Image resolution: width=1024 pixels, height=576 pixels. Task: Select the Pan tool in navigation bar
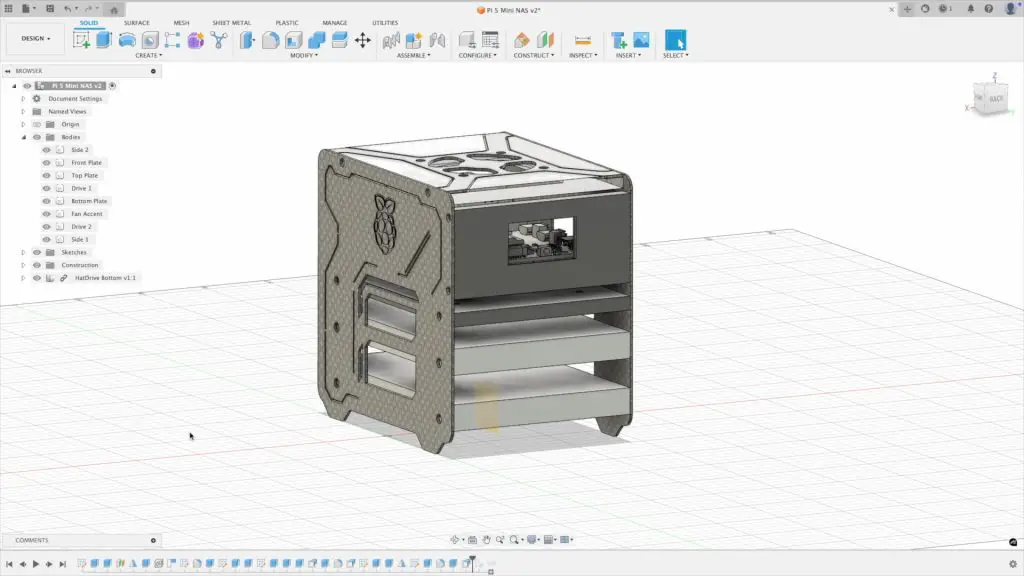click(487, 539)
